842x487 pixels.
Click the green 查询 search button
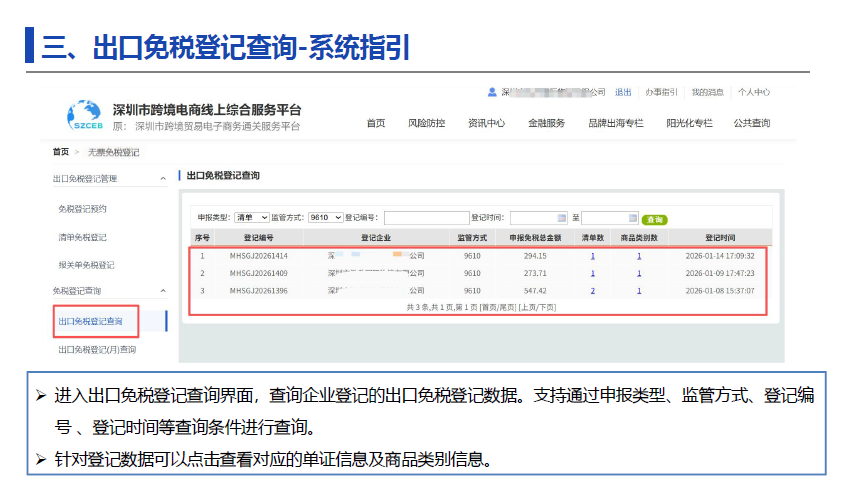click(x=654, y=220)
